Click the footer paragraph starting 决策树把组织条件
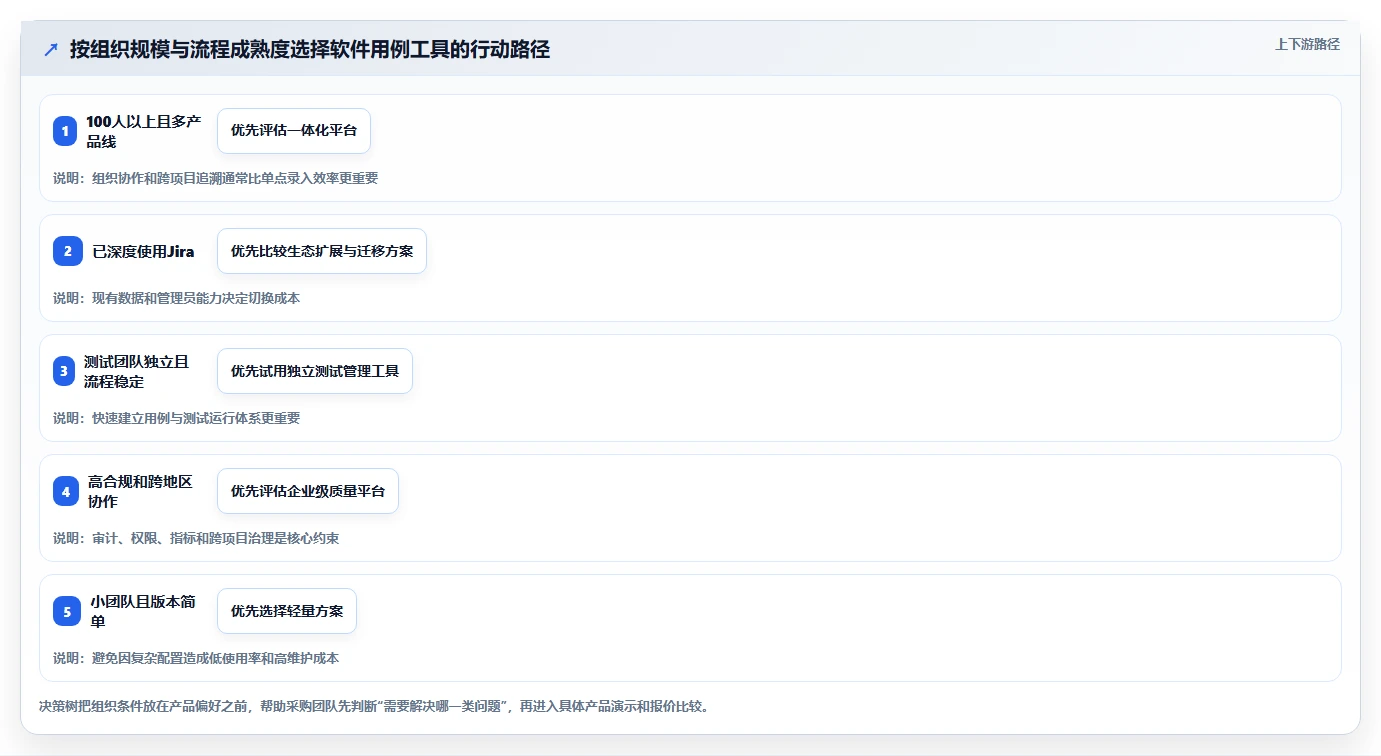1381x756 pixels. coord(374,706)
